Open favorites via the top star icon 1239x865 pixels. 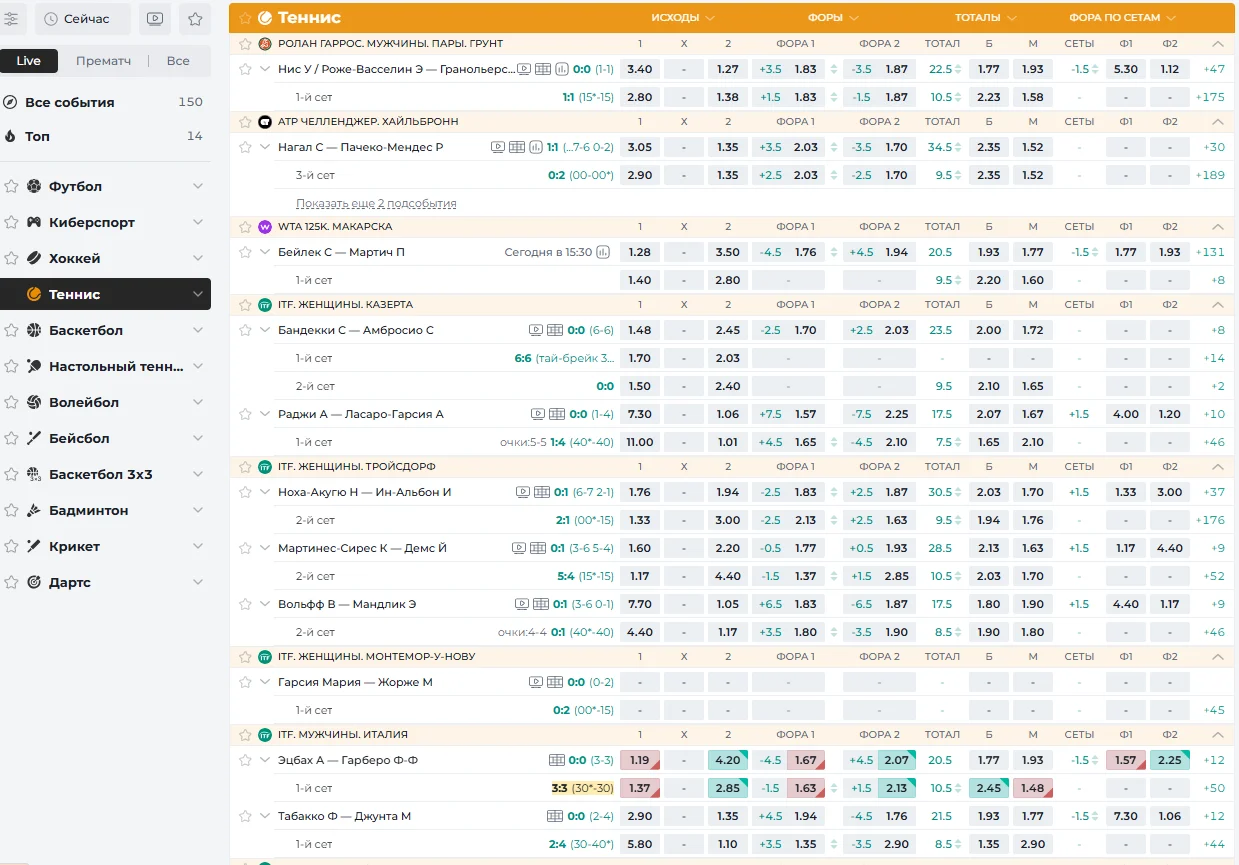[x=196, y=19]
